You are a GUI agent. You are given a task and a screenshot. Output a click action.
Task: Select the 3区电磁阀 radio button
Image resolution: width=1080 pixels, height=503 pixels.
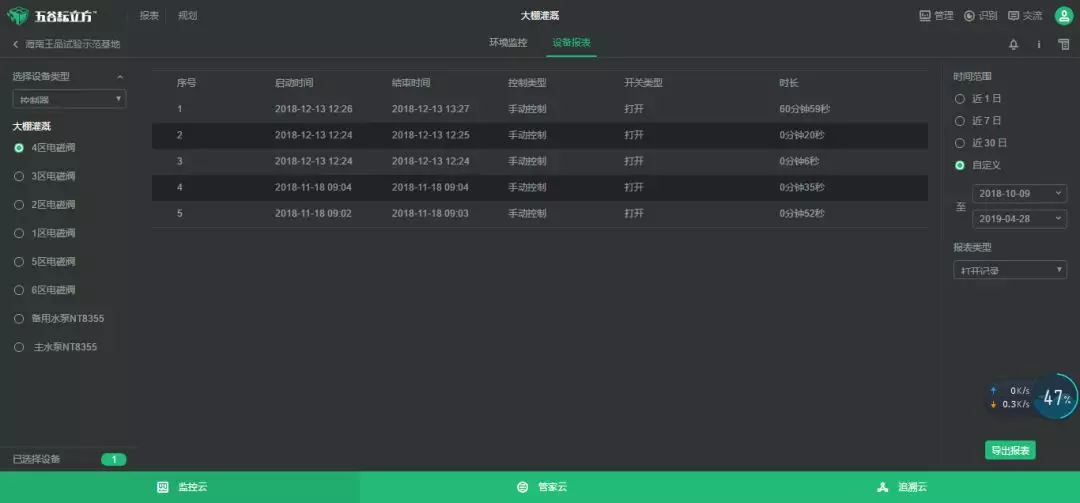coord(19,176)
